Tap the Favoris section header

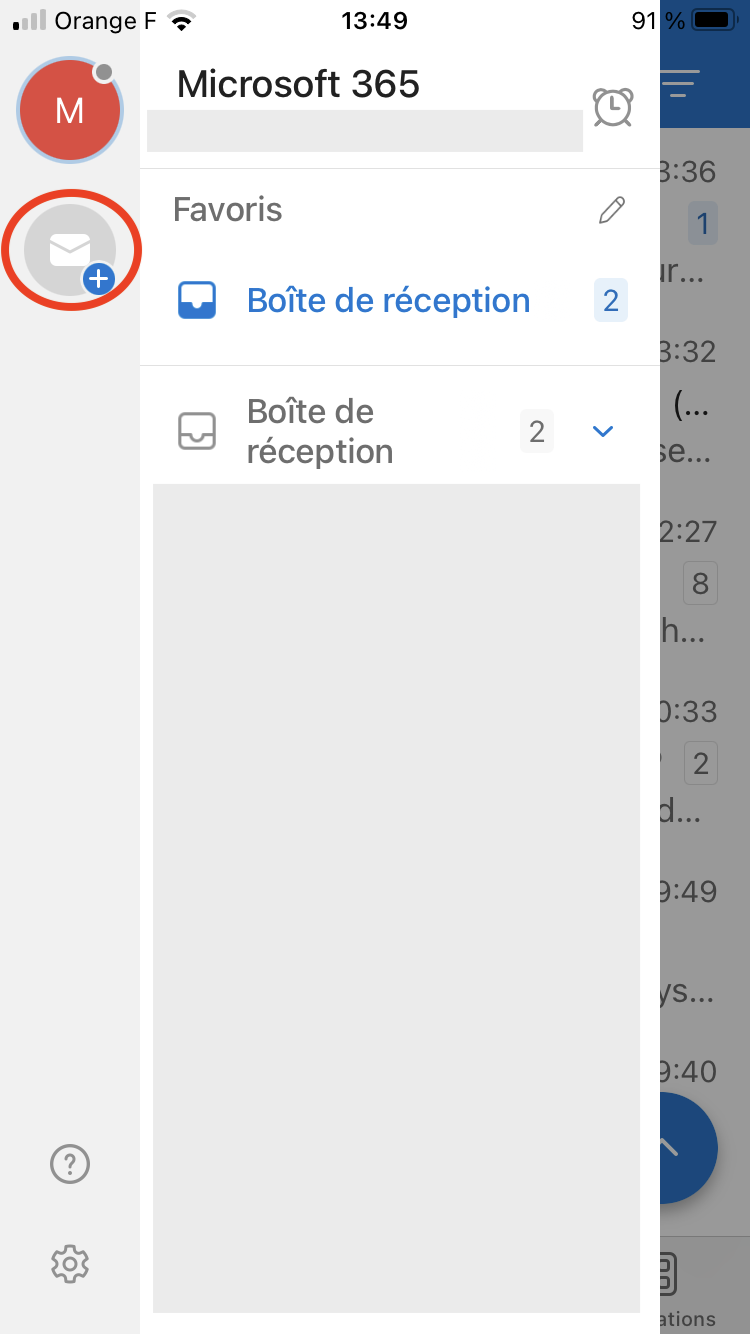pyautogui.click(x=228, y=210)
